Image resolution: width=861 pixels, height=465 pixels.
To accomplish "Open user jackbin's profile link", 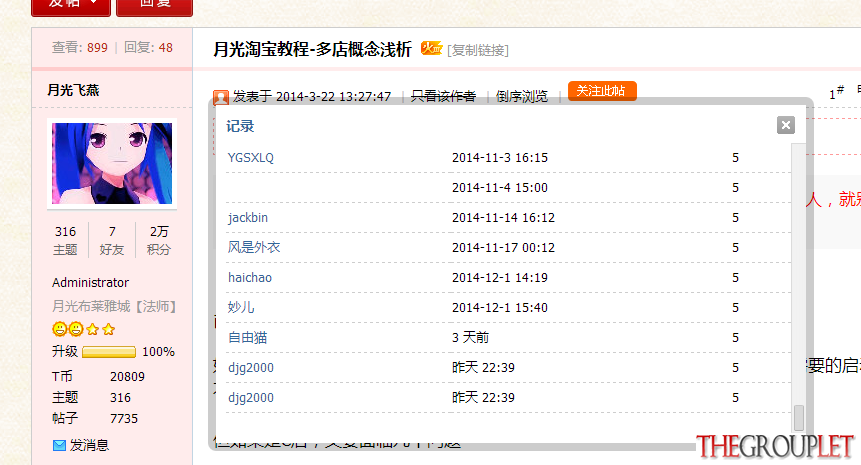I will pyautogui.click(x=248, y=217).
